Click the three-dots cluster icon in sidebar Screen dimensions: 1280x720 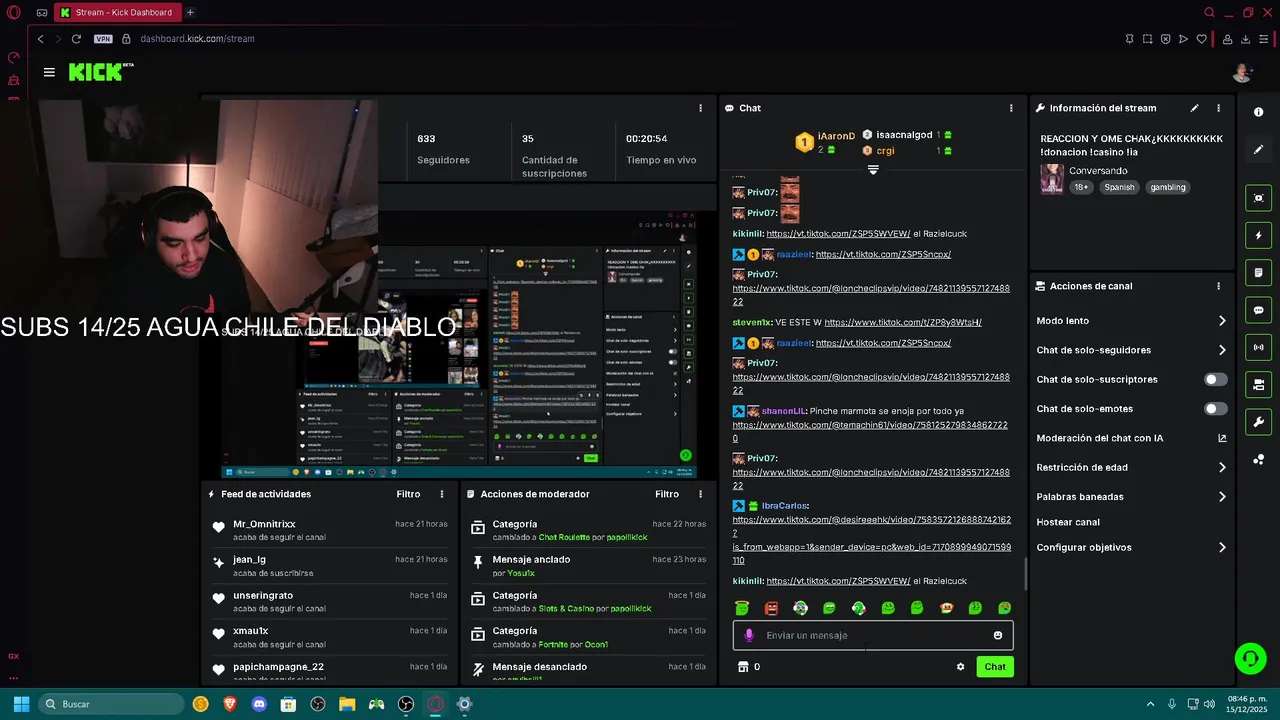pyautogui.click(x=1259, y=459)
